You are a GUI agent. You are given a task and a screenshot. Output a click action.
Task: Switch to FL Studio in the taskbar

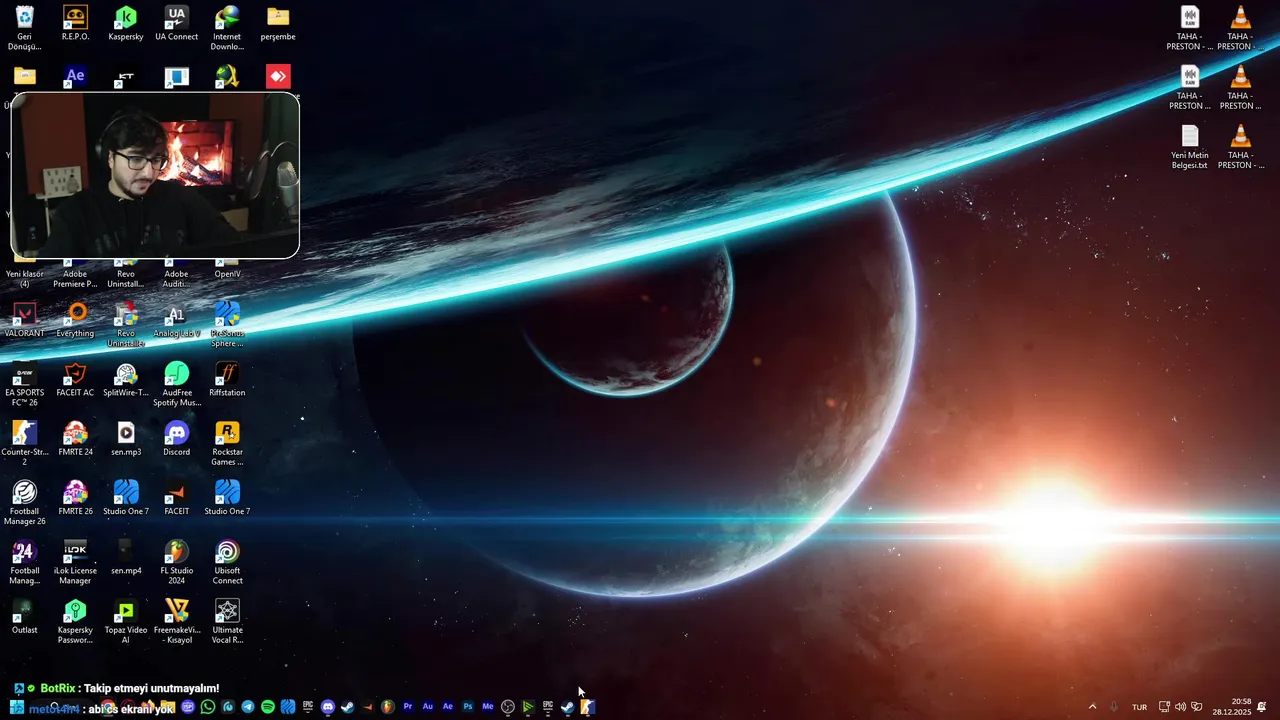point(388,707)
